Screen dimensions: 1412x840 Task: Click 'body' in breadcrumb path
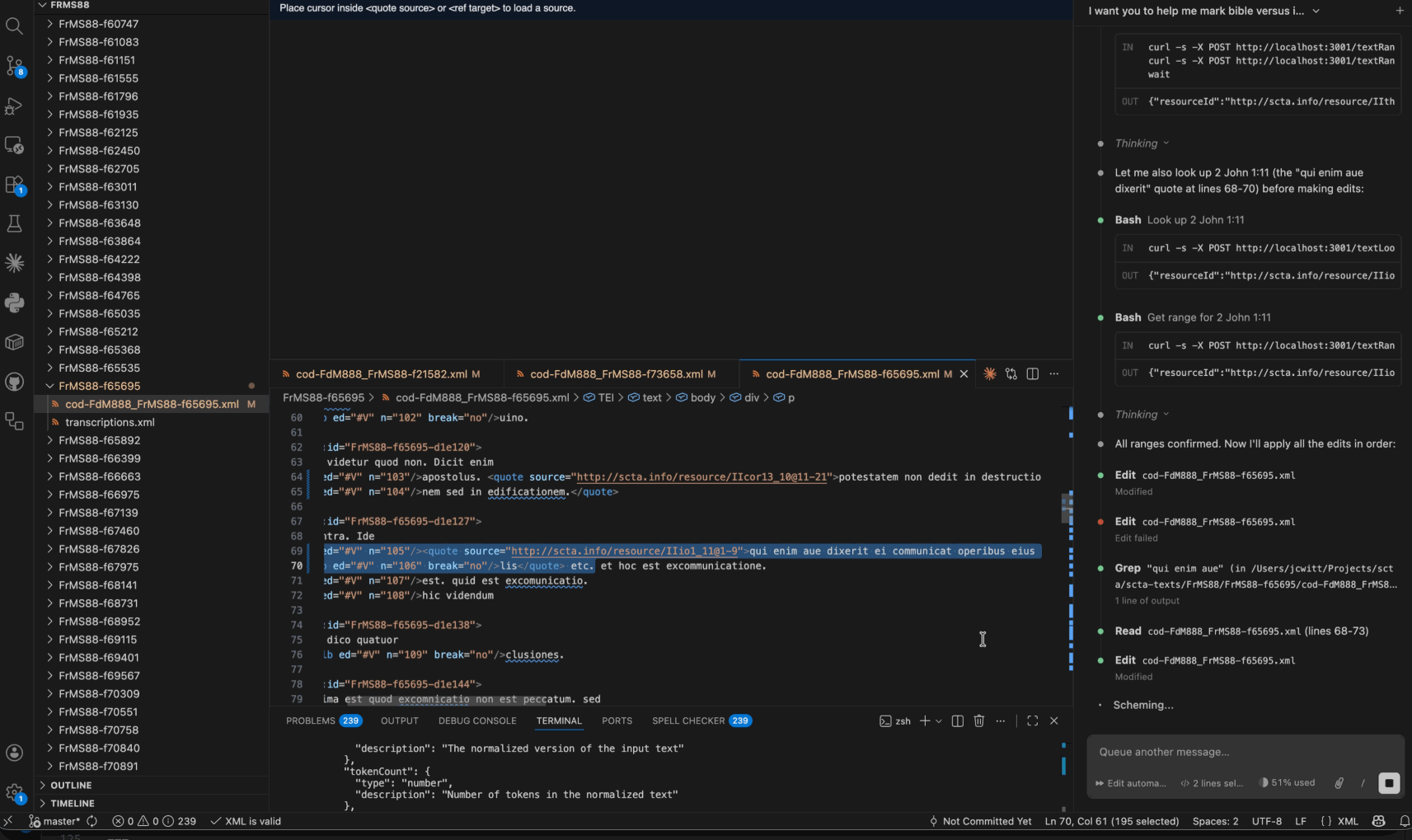[702, 398]
